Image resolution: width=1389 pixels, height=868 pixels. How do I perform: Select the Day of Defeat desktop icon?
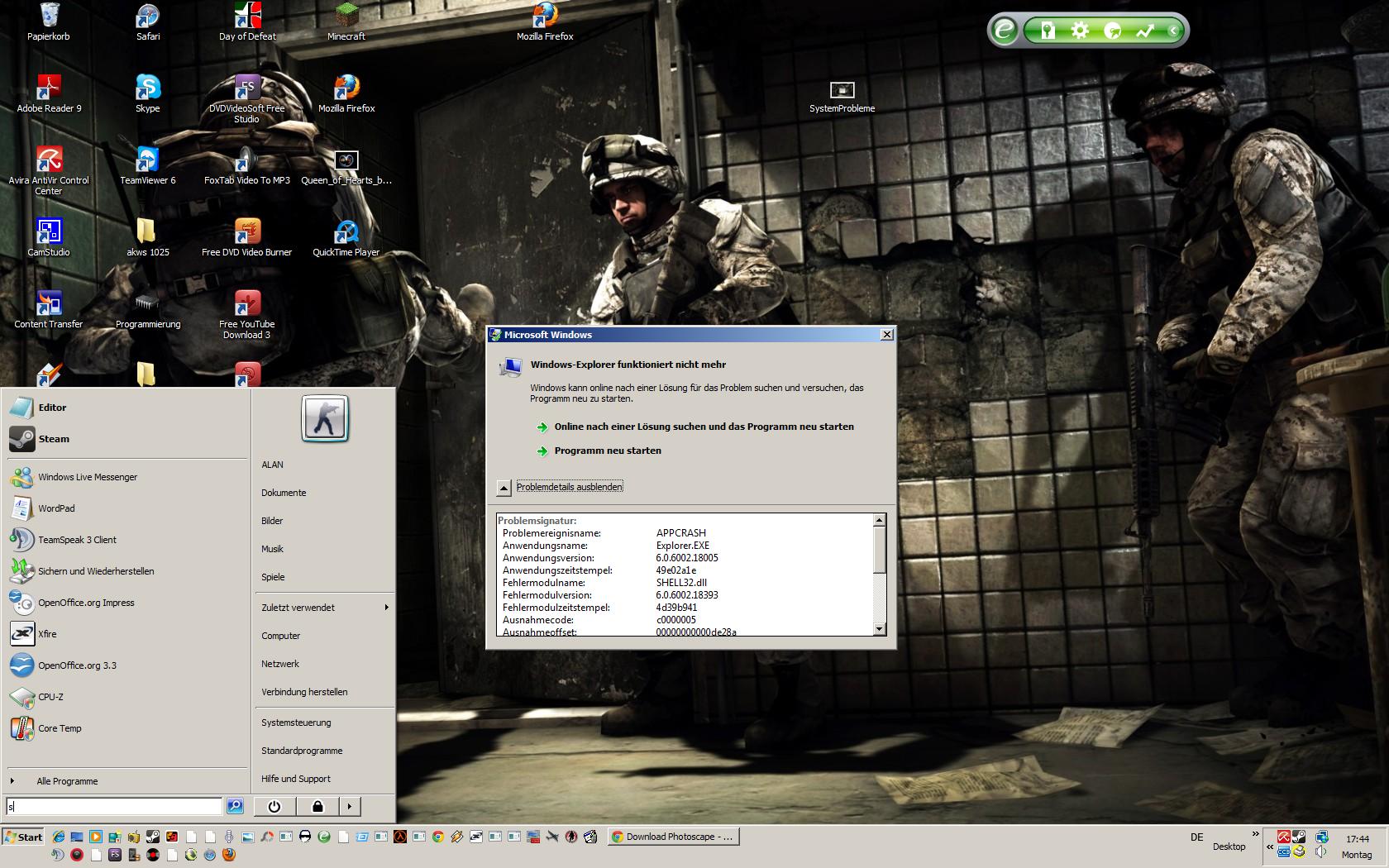[247, 21]
